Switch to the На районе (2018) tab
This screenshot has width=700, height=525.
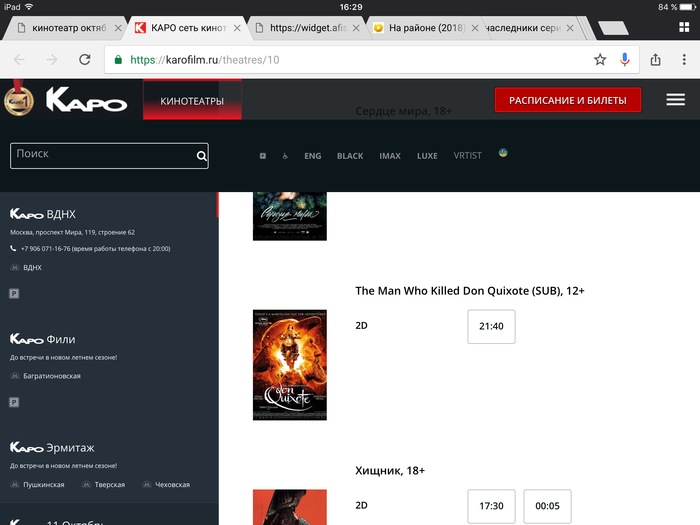[425, 28]
